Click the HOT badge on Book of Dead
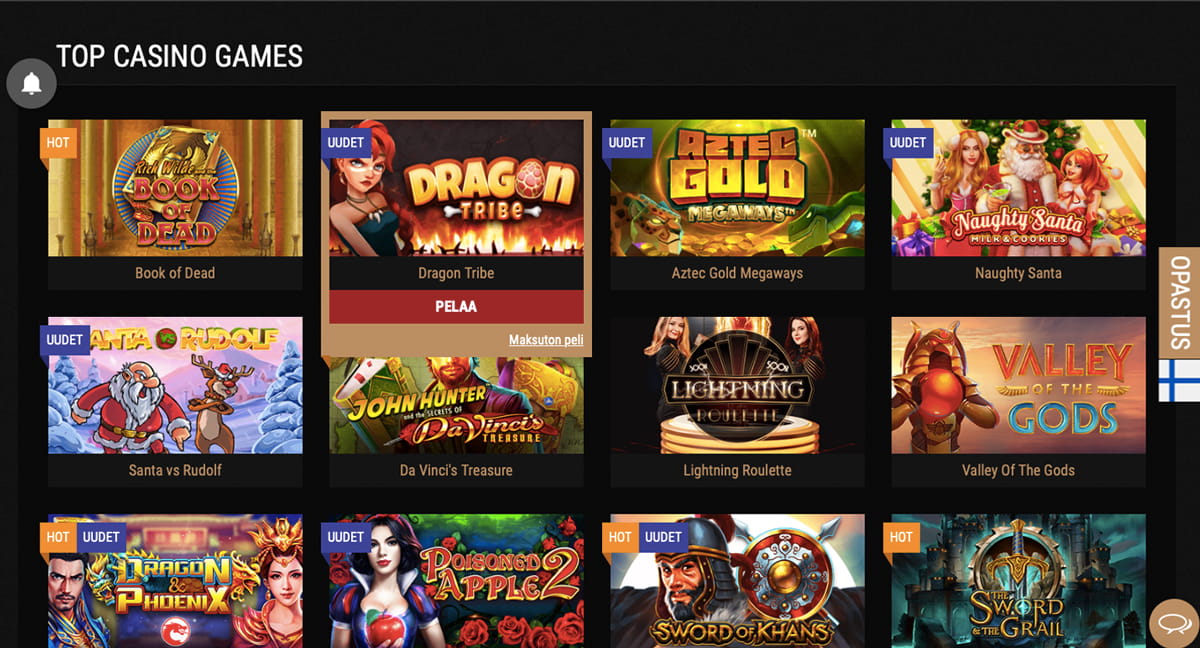The image size is (1200, 648). click(x=58, y=142)
